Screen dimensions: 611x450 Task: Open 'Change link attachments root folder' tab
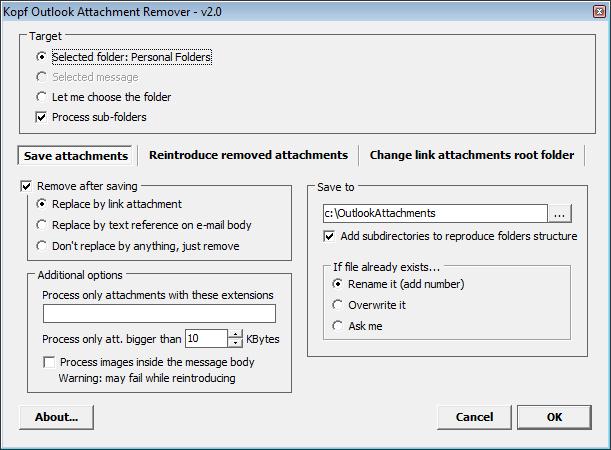point(471,155)
